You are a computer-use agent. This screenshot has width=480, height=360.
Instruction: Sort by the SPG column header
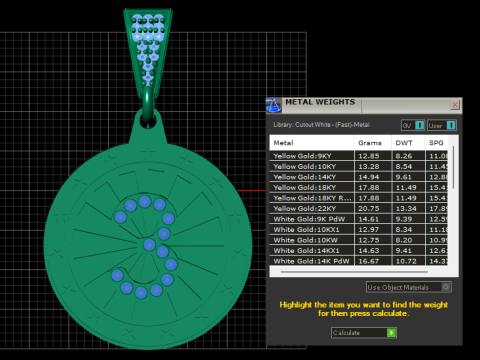click(x=436, y=143)
